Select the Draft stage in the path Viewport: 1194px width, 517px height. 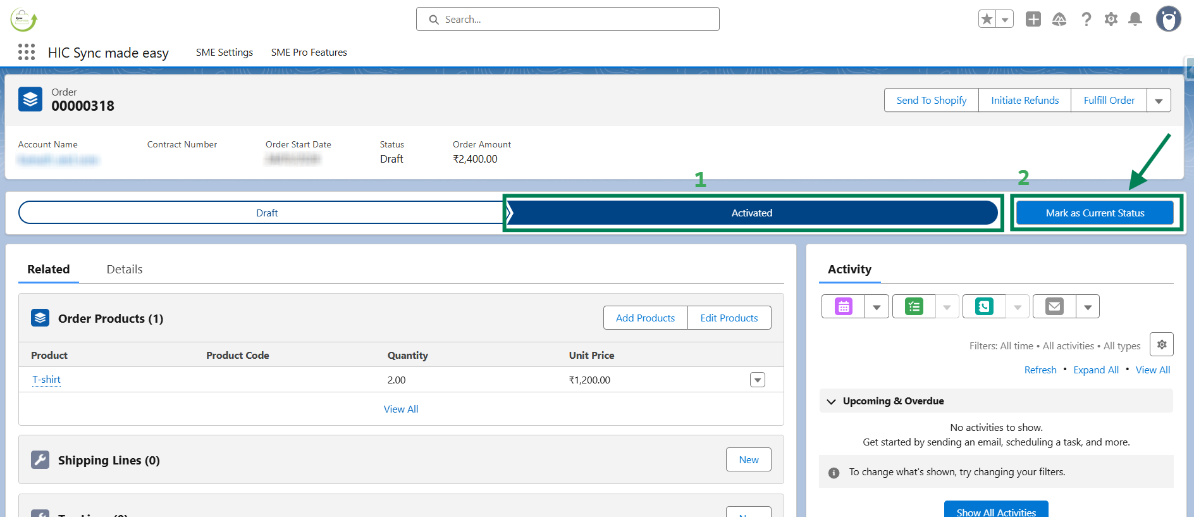coord(265,213)
